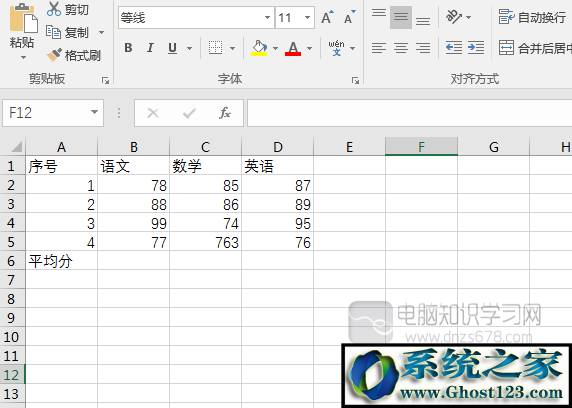Select column C header
Viewport: 572px width, 408px height.
[x=205, y=147]
